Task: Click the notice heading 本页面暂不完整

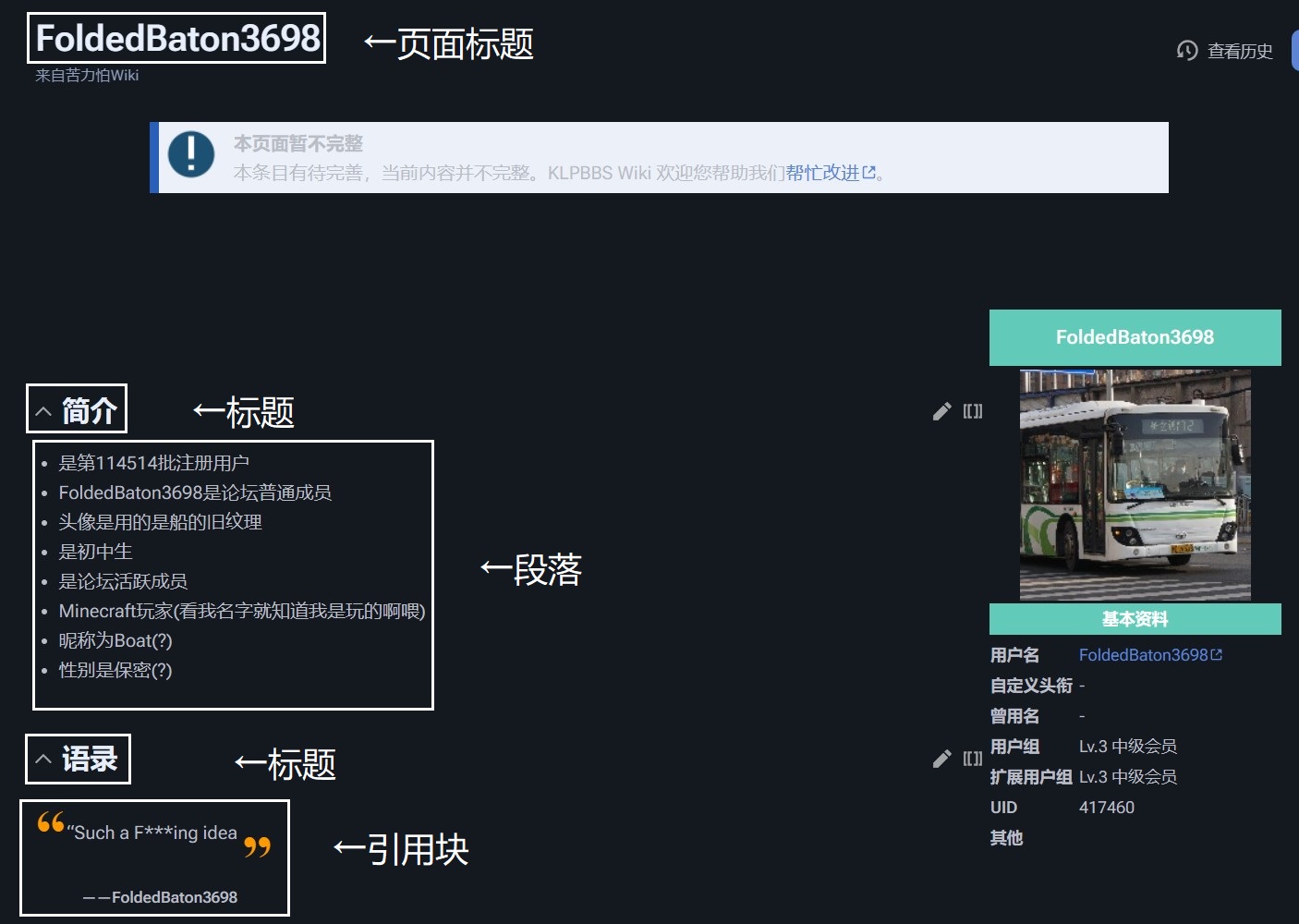Action: click(x=298, y=143)
